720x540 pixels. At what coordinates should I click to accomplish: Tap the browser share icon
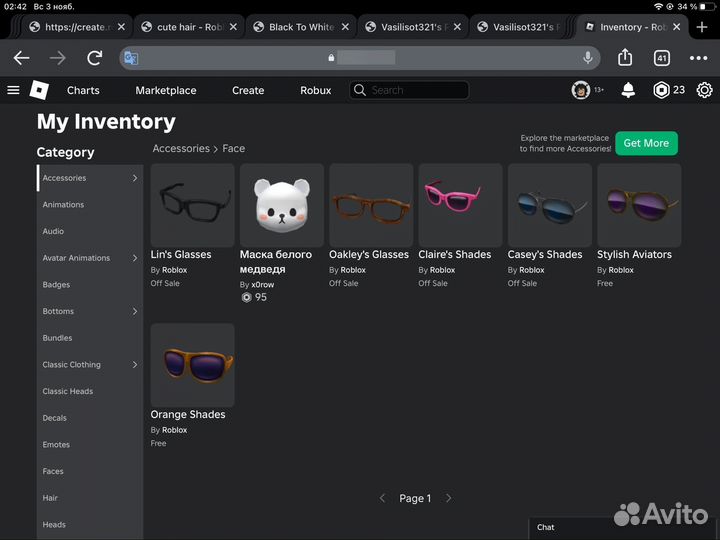click(x=626, y=58)
